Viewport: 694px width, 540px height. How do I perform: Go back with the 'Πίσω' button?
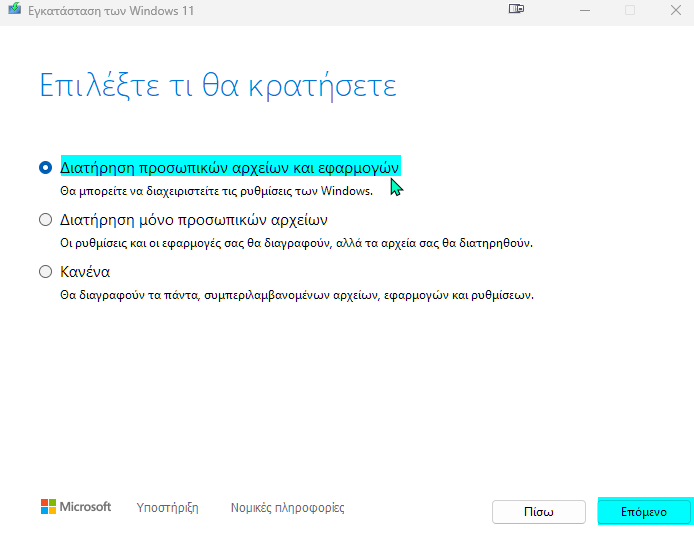click(x=539, y=512)
